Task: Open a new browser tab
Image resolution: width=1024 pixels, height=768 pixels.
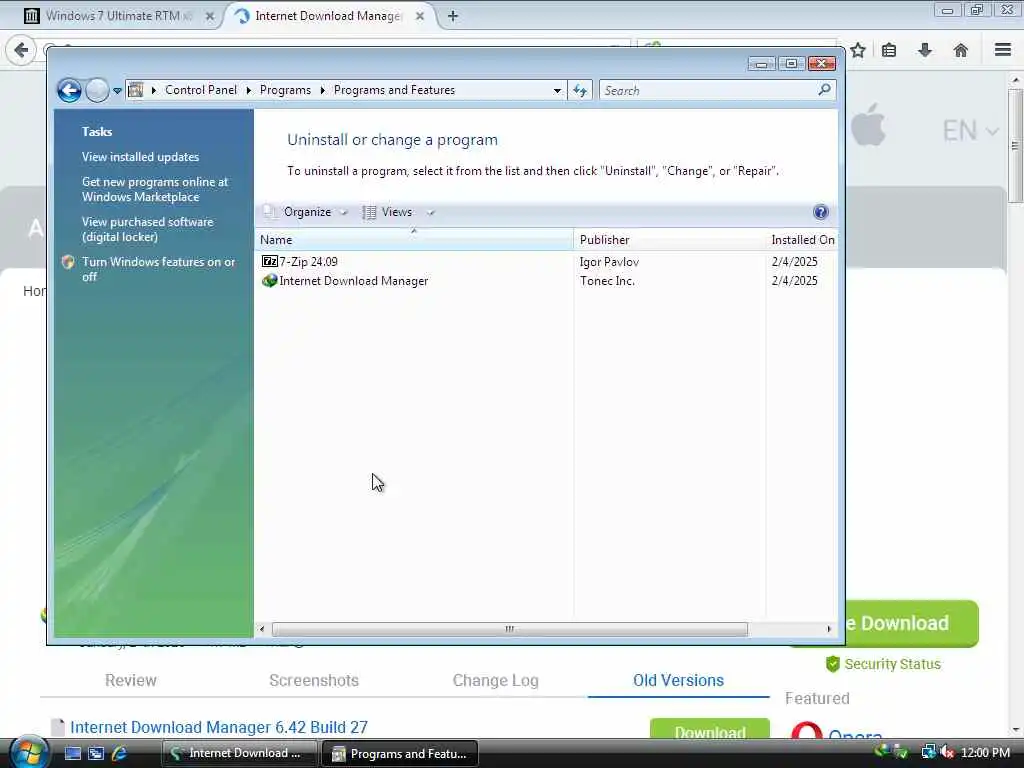Action: pos(453,16)
